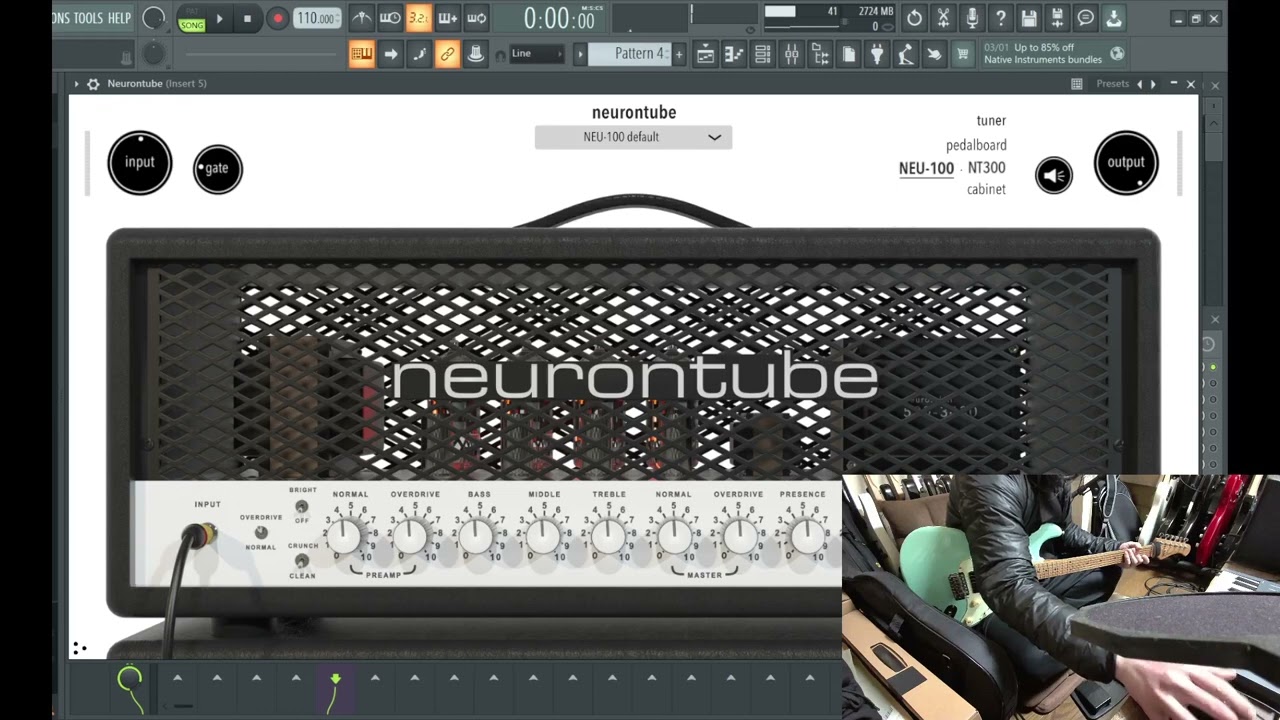
Task: Toggle the loop recording icon
Action: pos(477,18)
